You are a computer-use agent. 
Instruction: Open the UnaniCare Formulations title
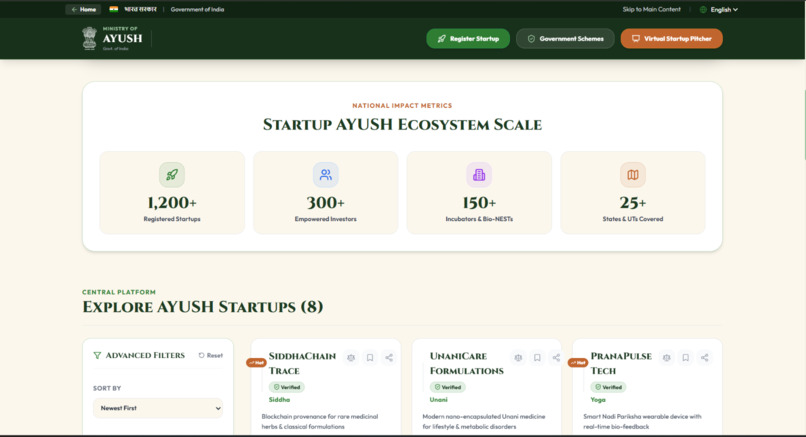(x=467, y=363)
